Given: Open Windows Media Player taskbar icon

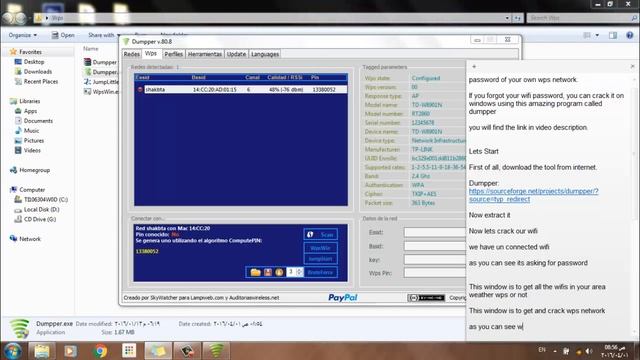Looking at the screenshot, I should tap(70, 351).
